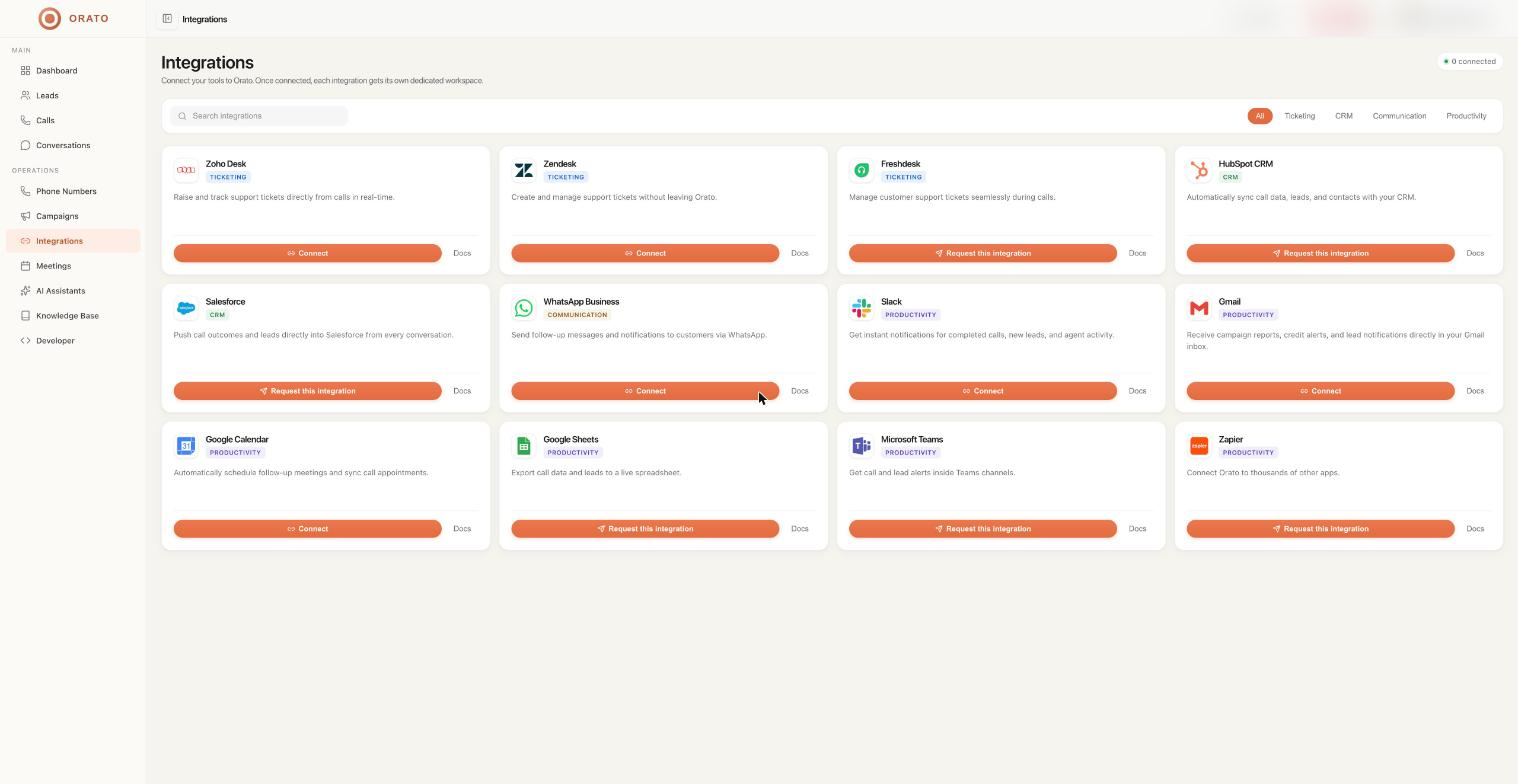Filter integrations by CRM
Screen dimensions: 1518x784
pos(1344,116)
